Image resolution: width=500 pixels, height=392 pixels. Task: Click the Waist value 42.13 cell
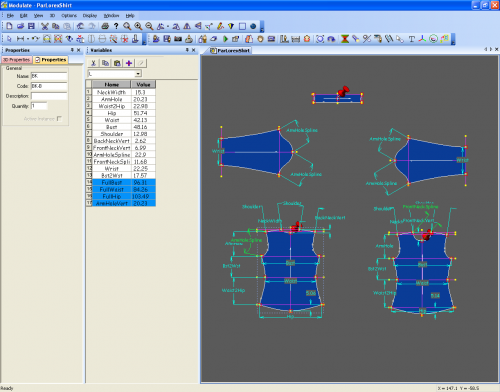point(143,120)
